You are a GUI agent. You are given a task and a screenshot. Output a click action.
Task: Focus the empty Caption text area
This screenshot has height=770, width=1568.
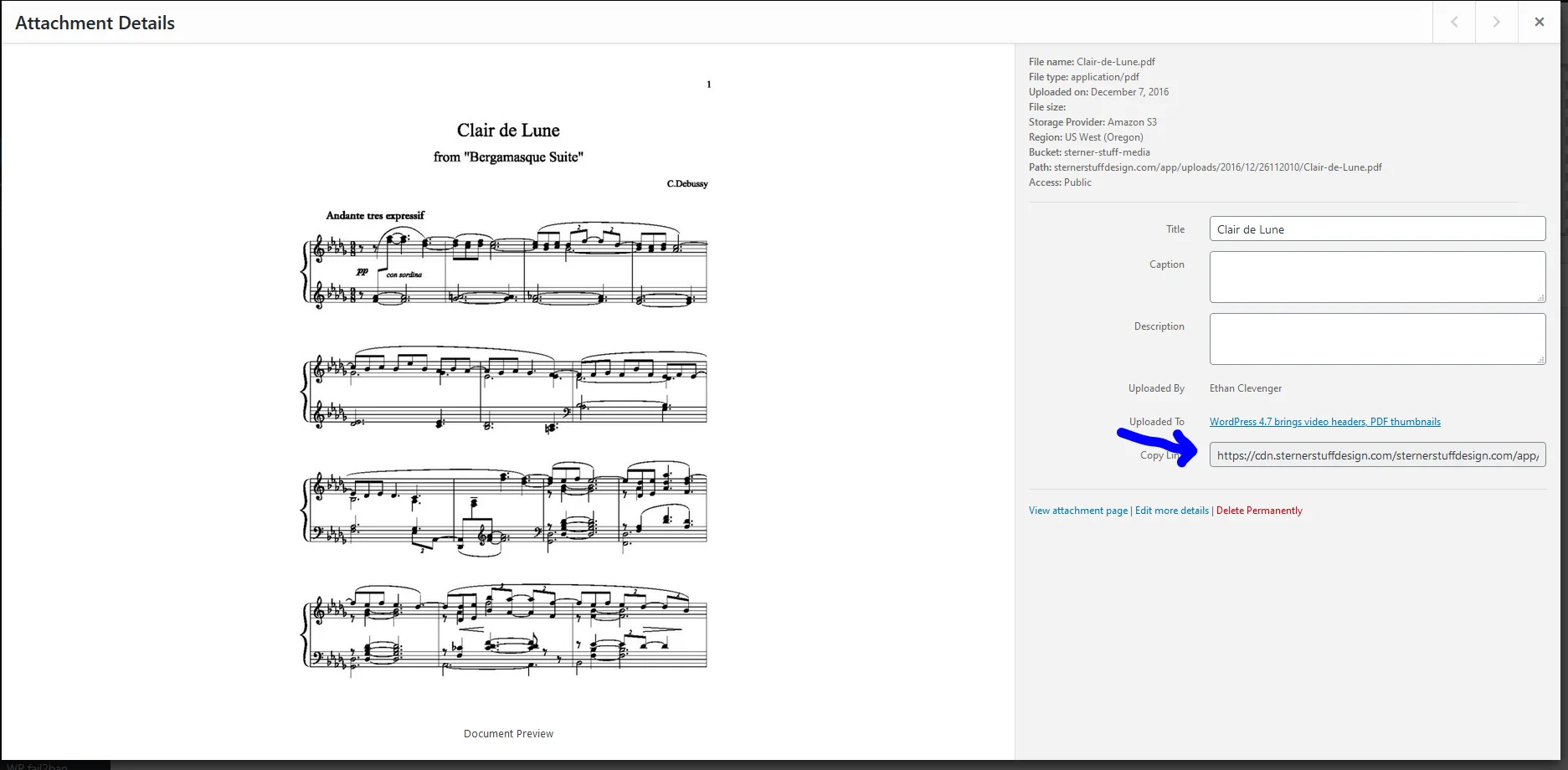tap(1376, 276)
